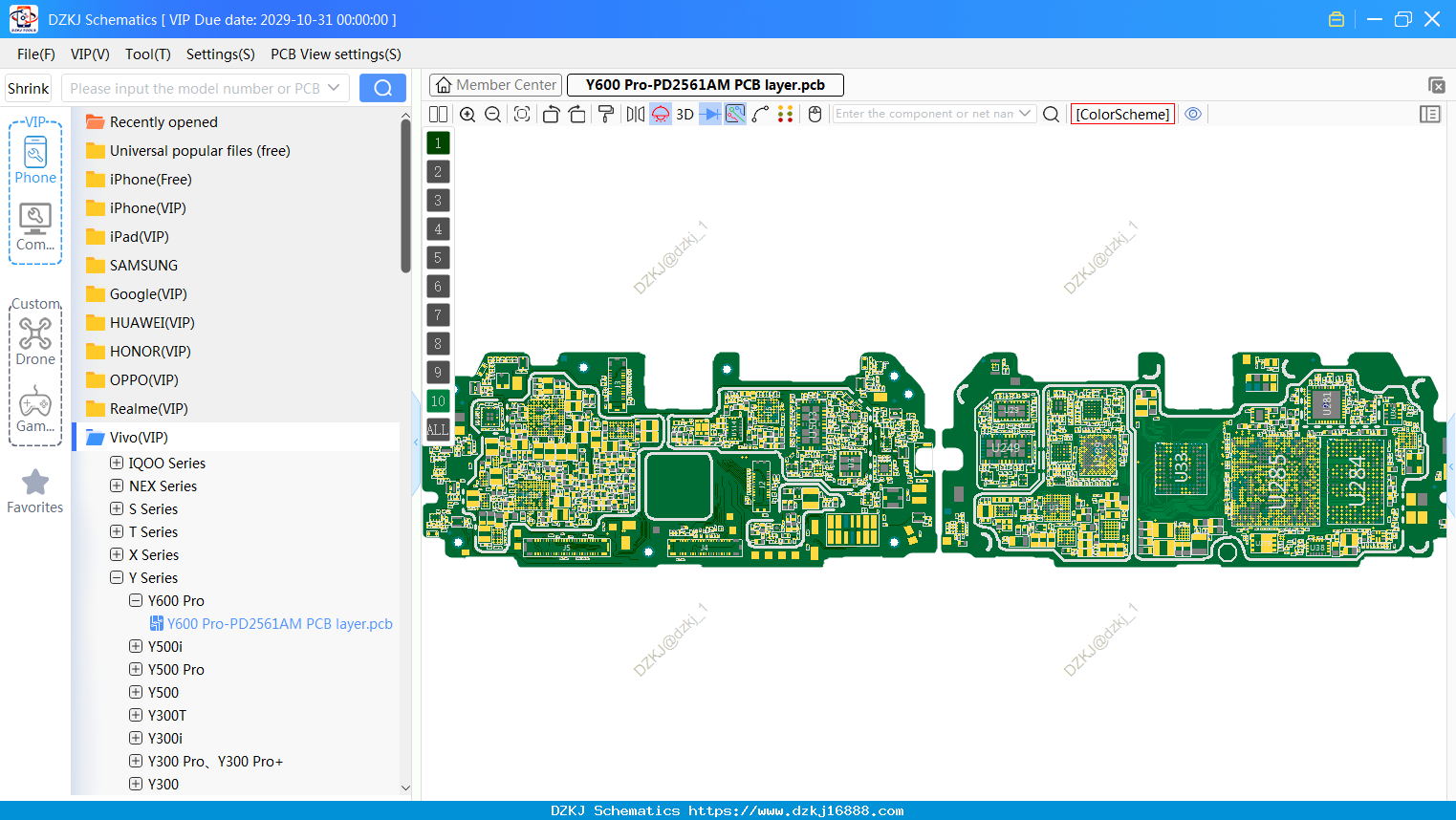1456x820 pixels.
Task: Show ALL PCB layers
Action: pyautogui.click(x=438, y=430)
